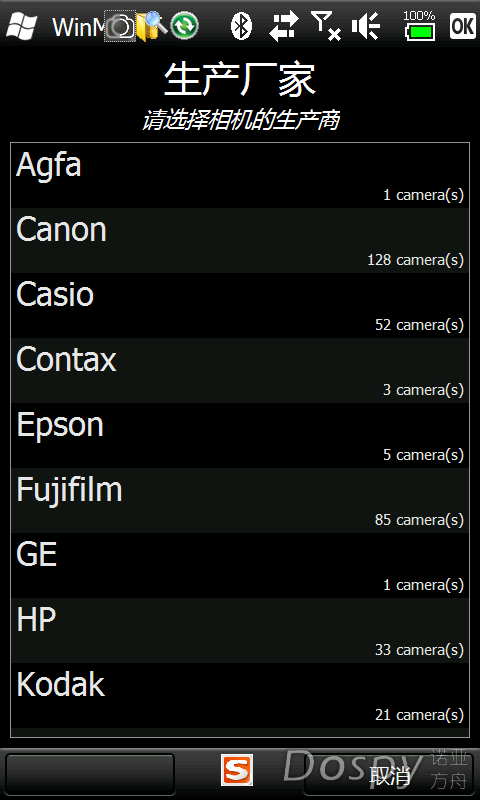Pick the Contax list item
Viewport: 480px width, 800px height.
(240, 370)
